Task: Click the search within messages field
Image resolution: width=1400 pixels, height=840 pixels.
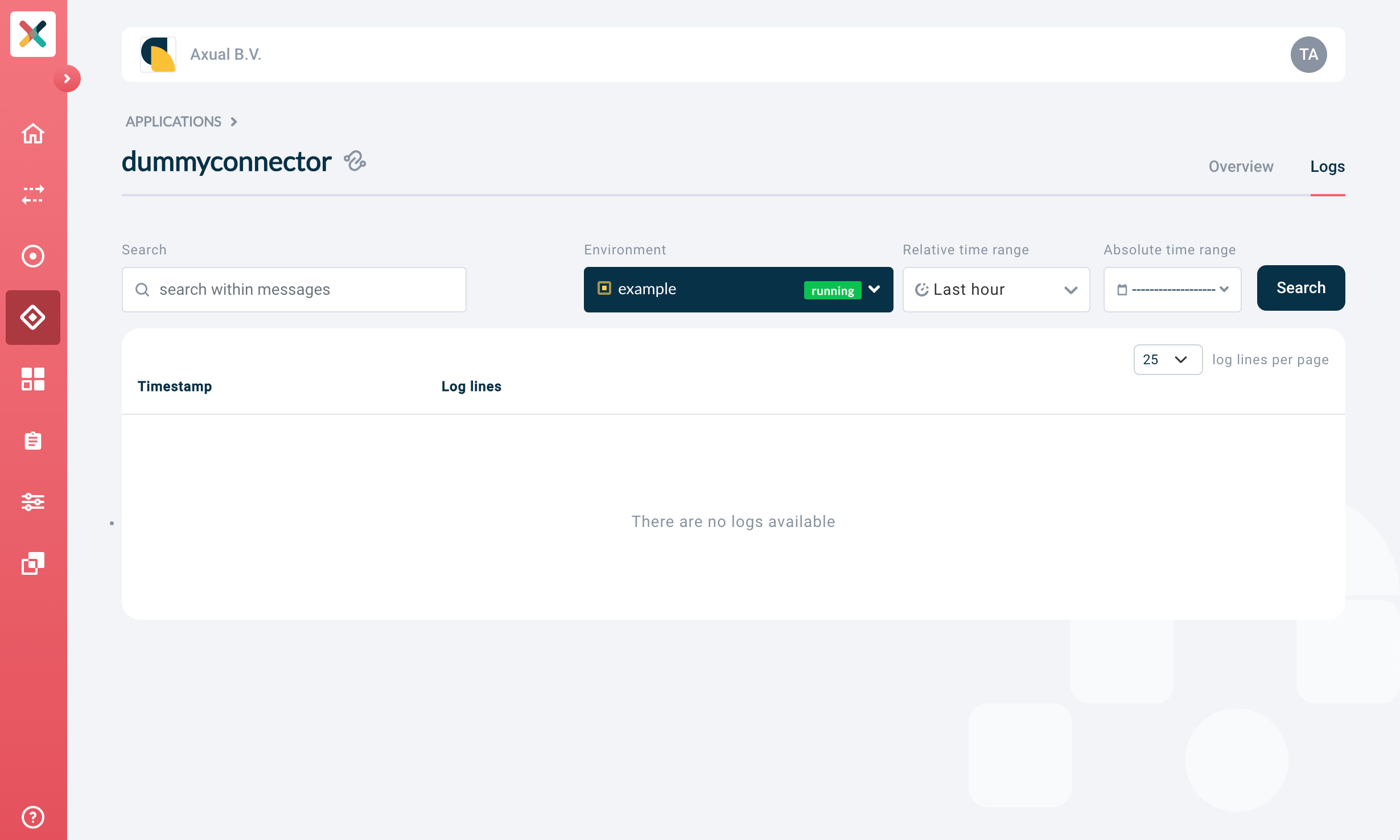Action: point(294,289)
